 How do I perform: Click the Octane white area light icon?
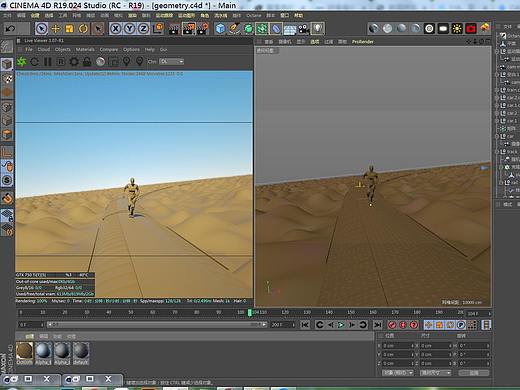(x=443, y=29)
